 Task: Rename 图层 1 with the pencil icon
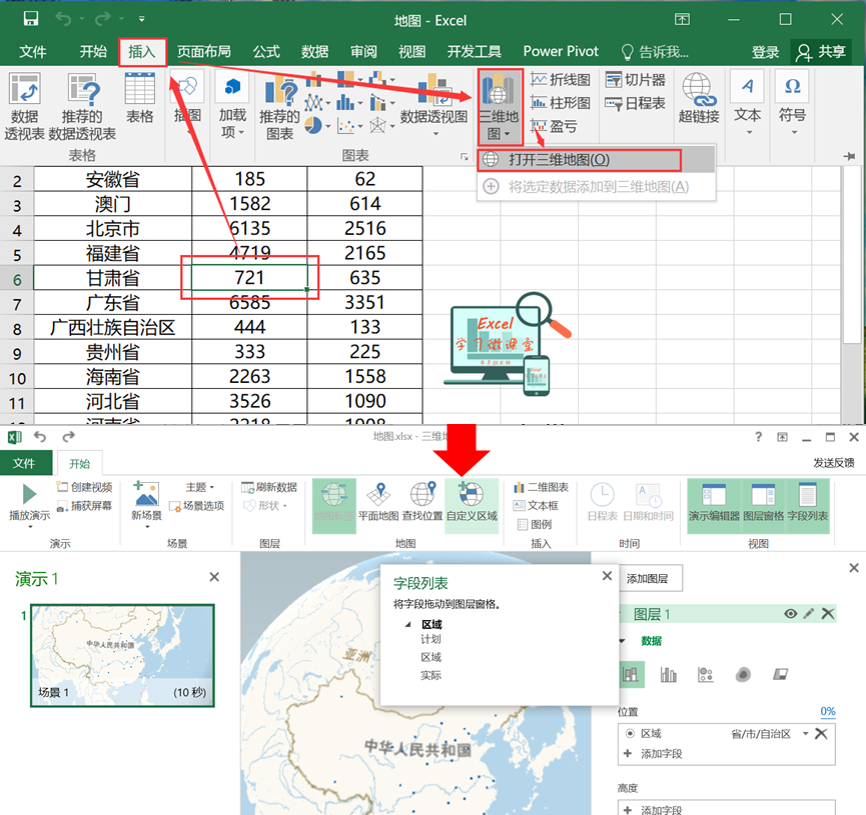809,613
